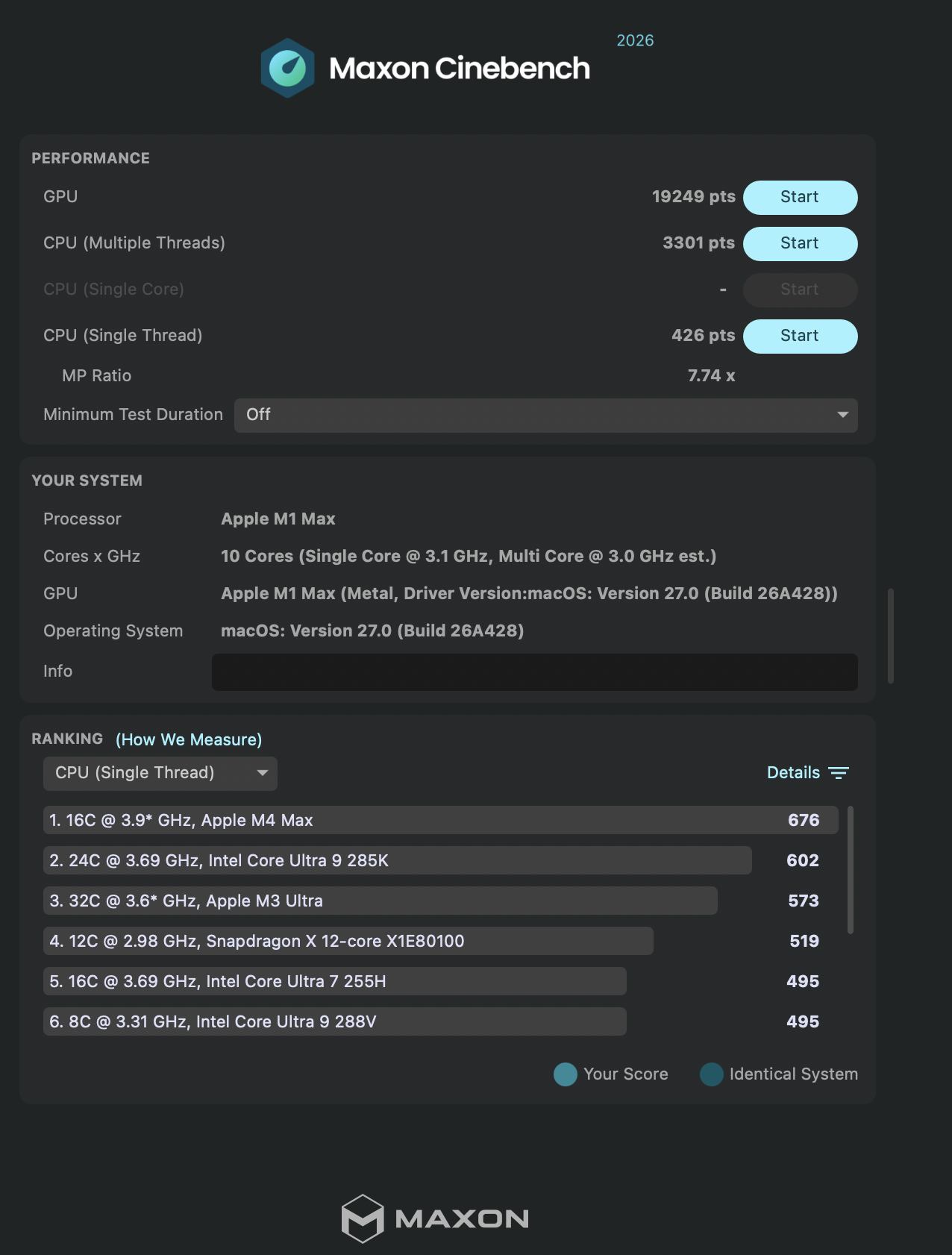Click the Details link in Ranking
The image size is (952, 1255).
pos(793,773)
